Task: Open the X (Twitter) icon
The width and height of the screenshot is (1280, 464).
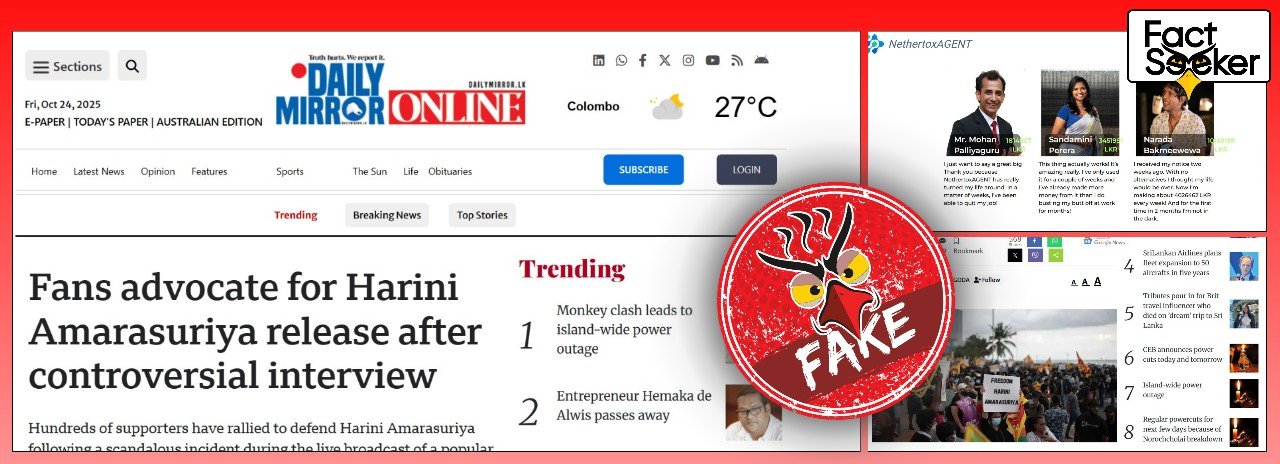Action: (665, 61)
